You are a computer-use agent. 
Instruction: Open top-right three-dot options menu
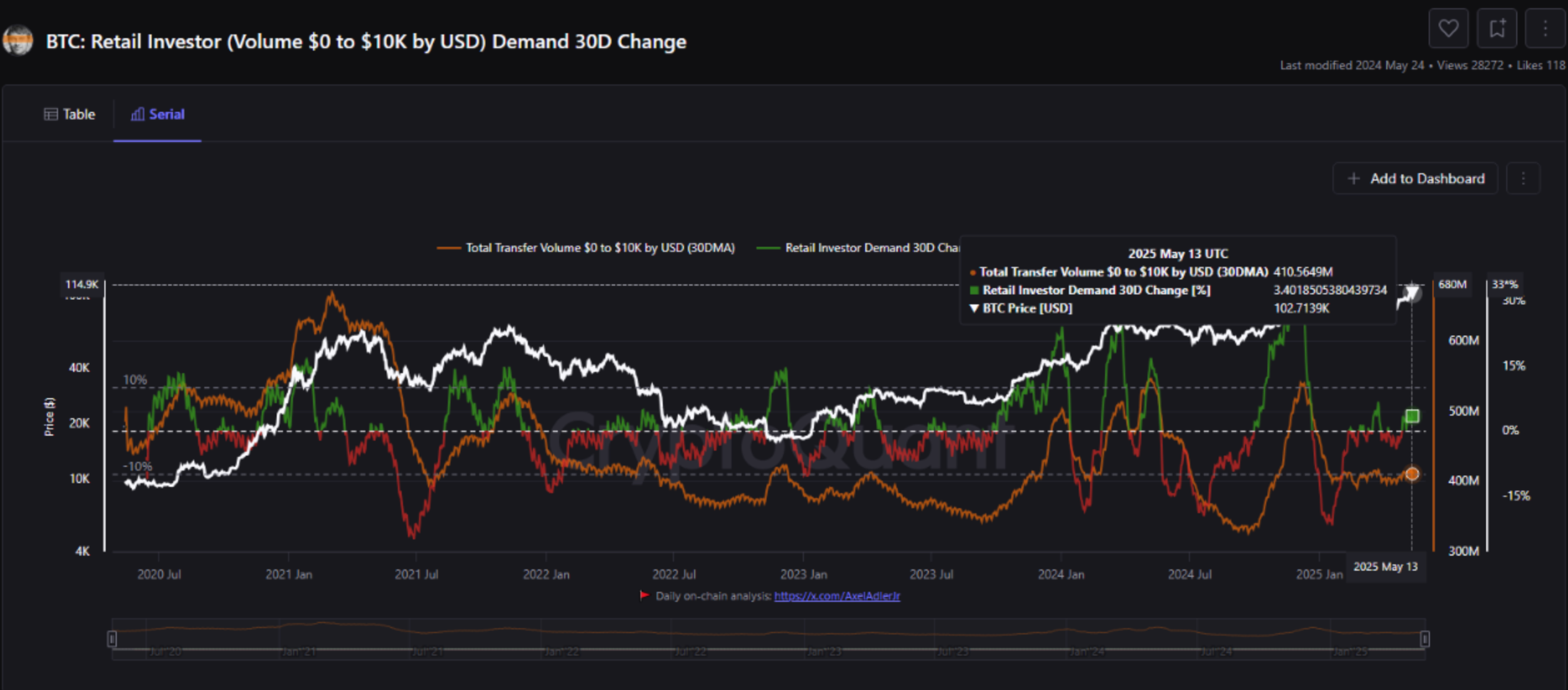point(1545,28)
